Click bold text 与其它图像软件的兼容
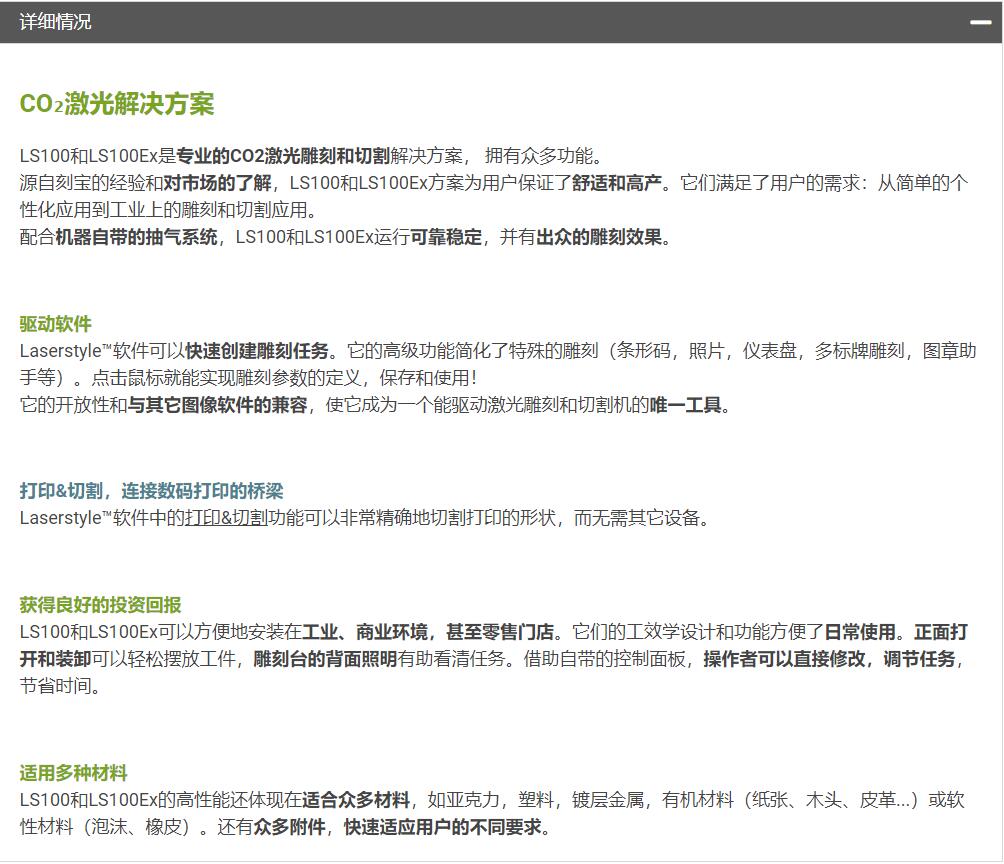 pos(218,405)
